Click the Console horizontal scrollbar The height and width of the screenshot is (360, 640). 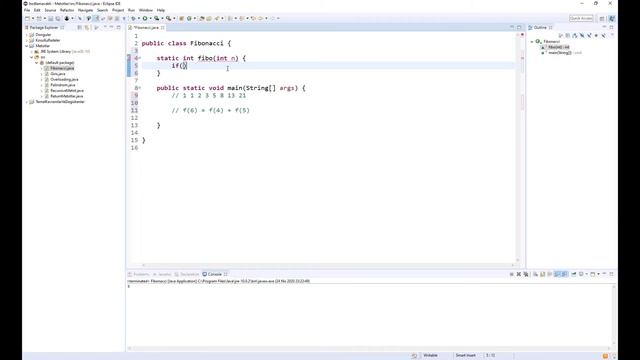pos(369,348)
